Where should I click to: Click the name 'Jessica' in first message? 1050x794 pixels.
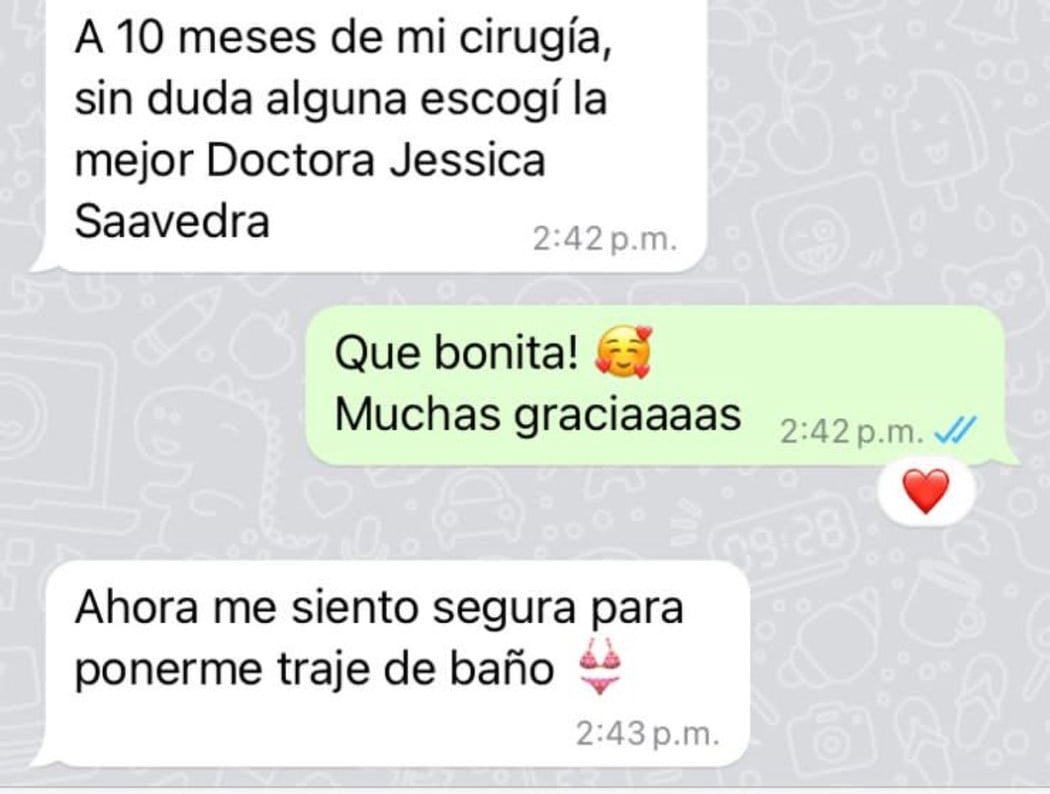pos(468,161)
